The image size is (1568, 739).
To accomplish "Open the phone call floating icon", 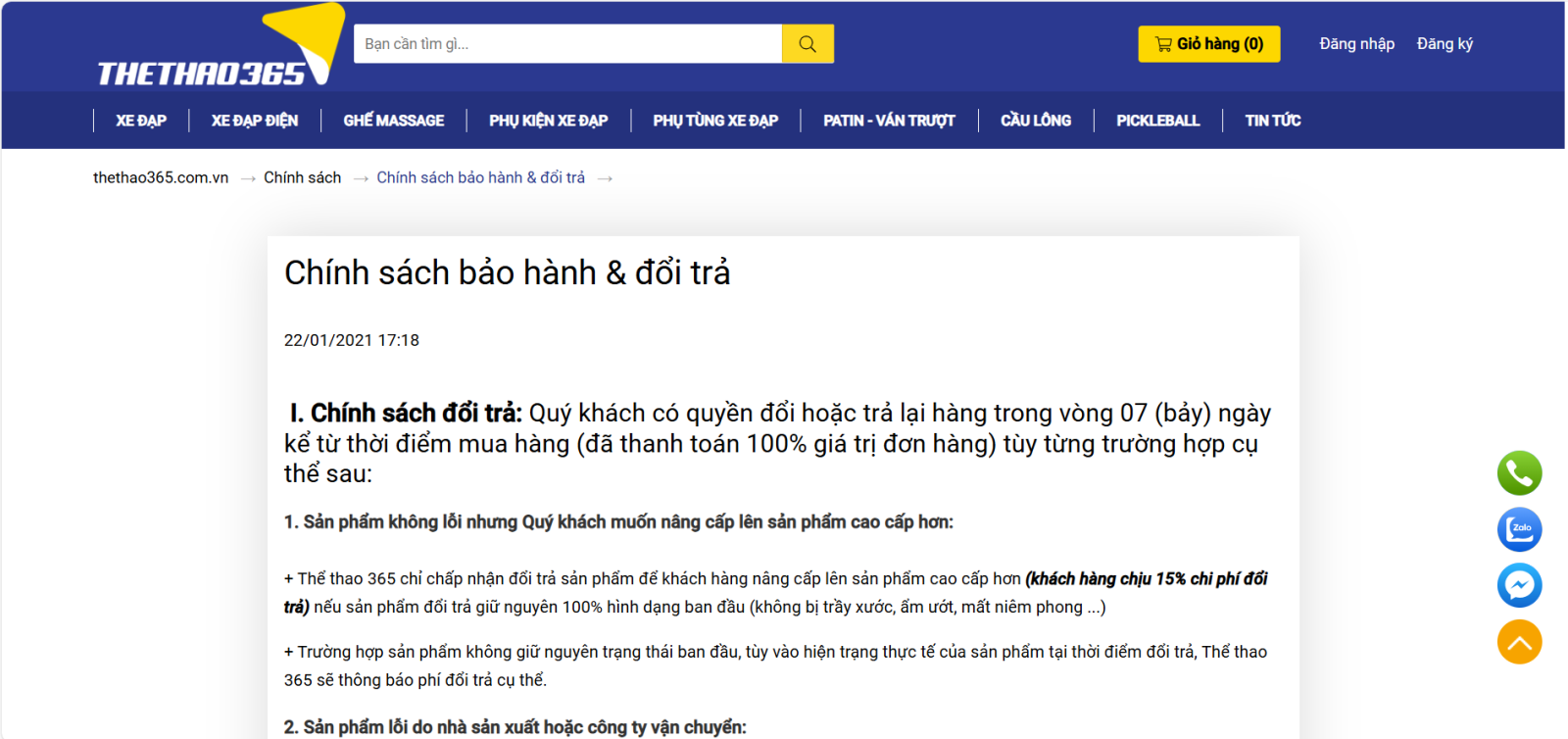I will coord(1519,473).
